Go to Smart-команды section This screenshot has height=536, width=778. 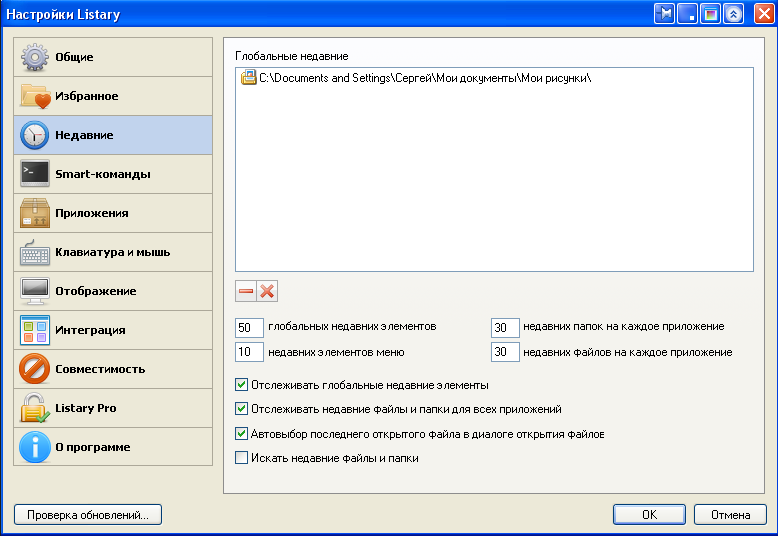pyautogui.click(x=113, y=174)
